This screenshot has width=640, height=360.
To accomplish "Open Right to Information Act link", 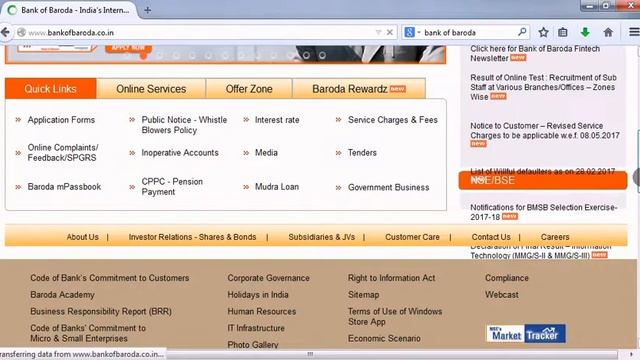I will (391, 278).
